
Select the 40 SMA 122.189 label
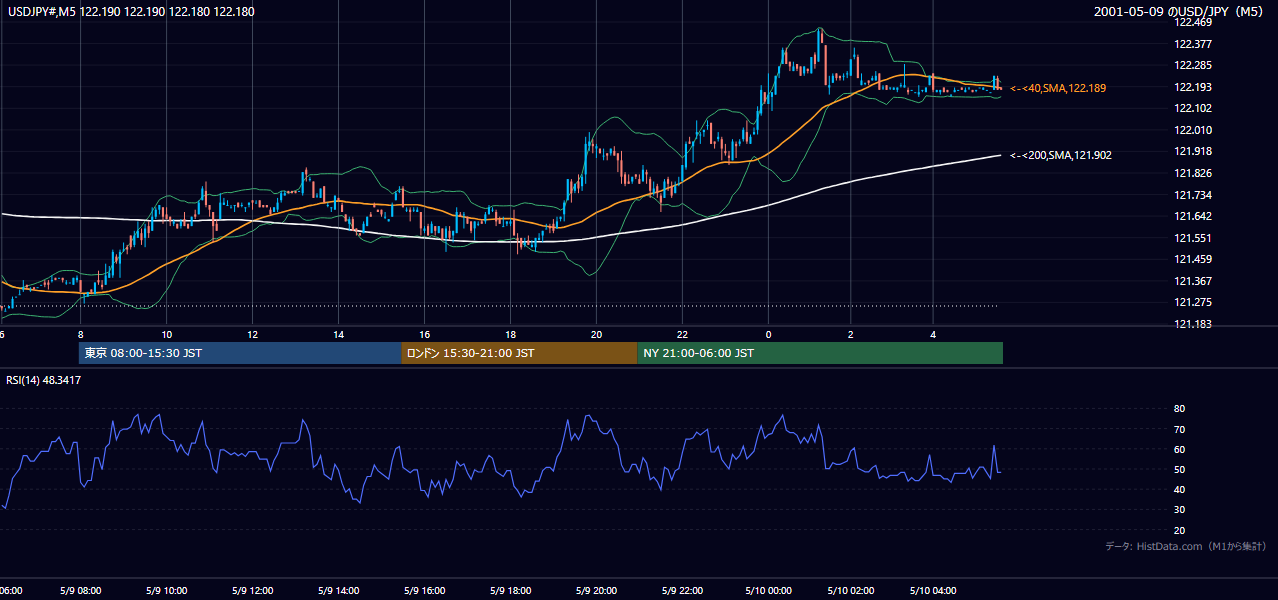1058,88
